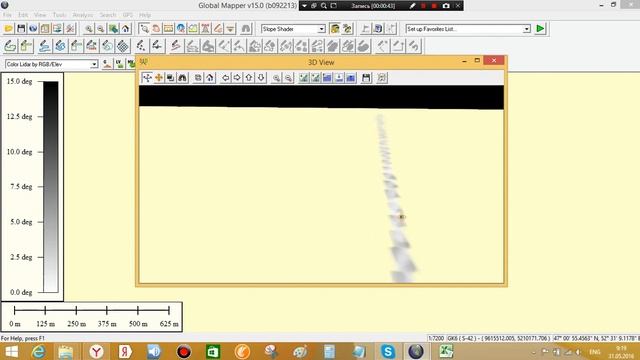Viewport: 640px width, 360px height.
Task: Open Skype from the taskbar
Action: pos(387,351)
